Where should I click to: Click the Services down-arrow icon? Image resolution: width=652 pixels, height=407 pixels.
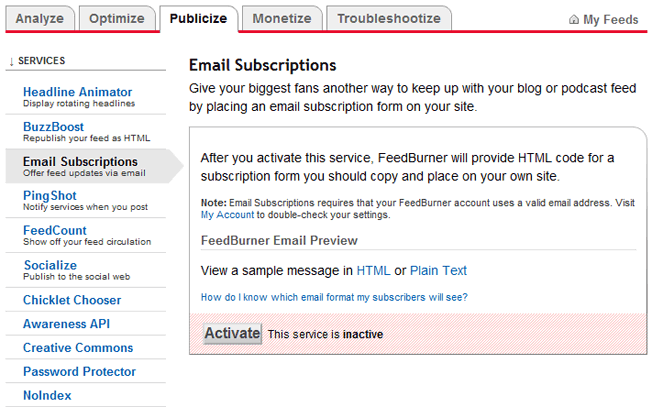point(11,62)
